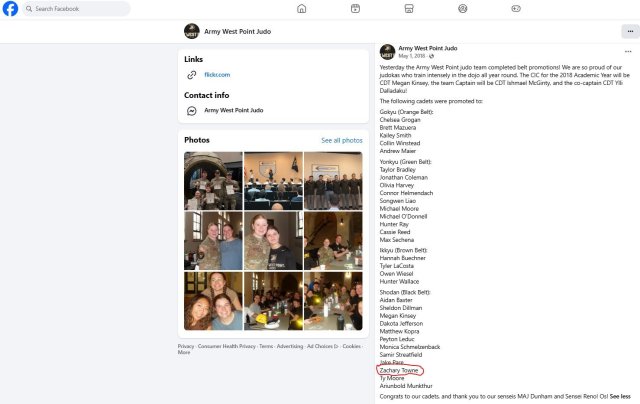The height and width of the screenshot is (404, 640).
Task: Open the bottom-right crowded dinner table photo
Action: tap(333, 301)
